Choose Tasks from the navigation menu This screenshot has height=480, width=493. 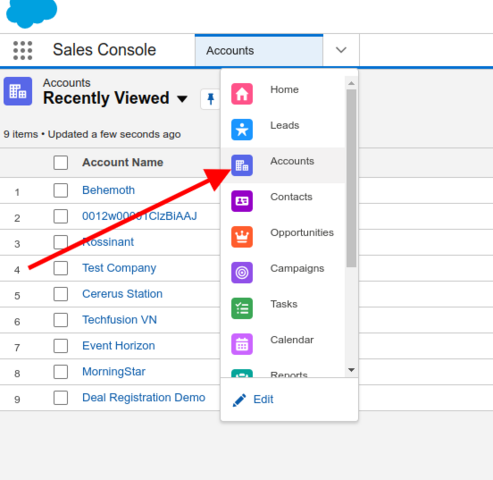283,308
